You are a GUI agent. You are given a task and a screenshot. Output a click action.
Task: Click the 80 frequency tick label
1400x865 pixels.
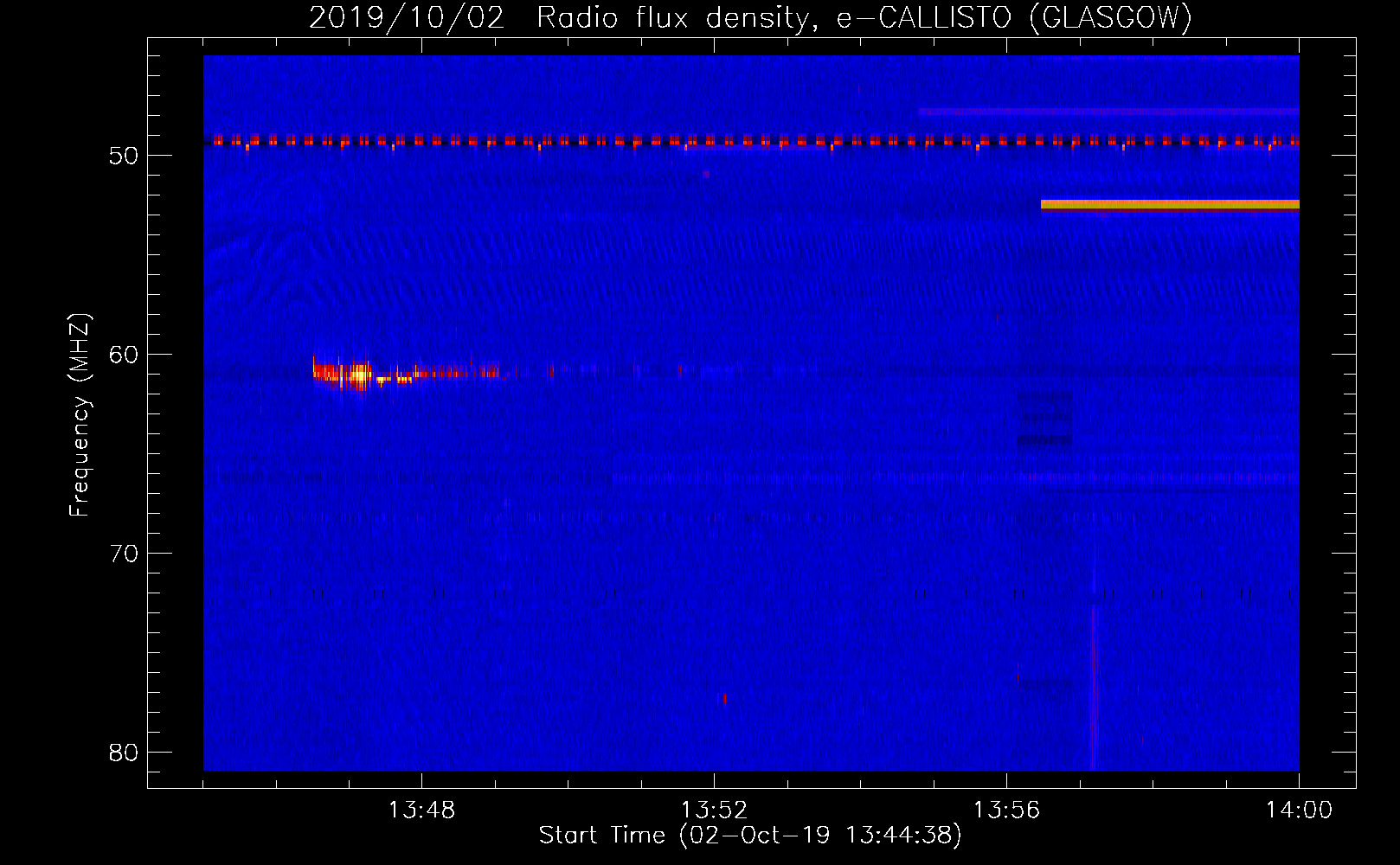click(x=124, y=753)
